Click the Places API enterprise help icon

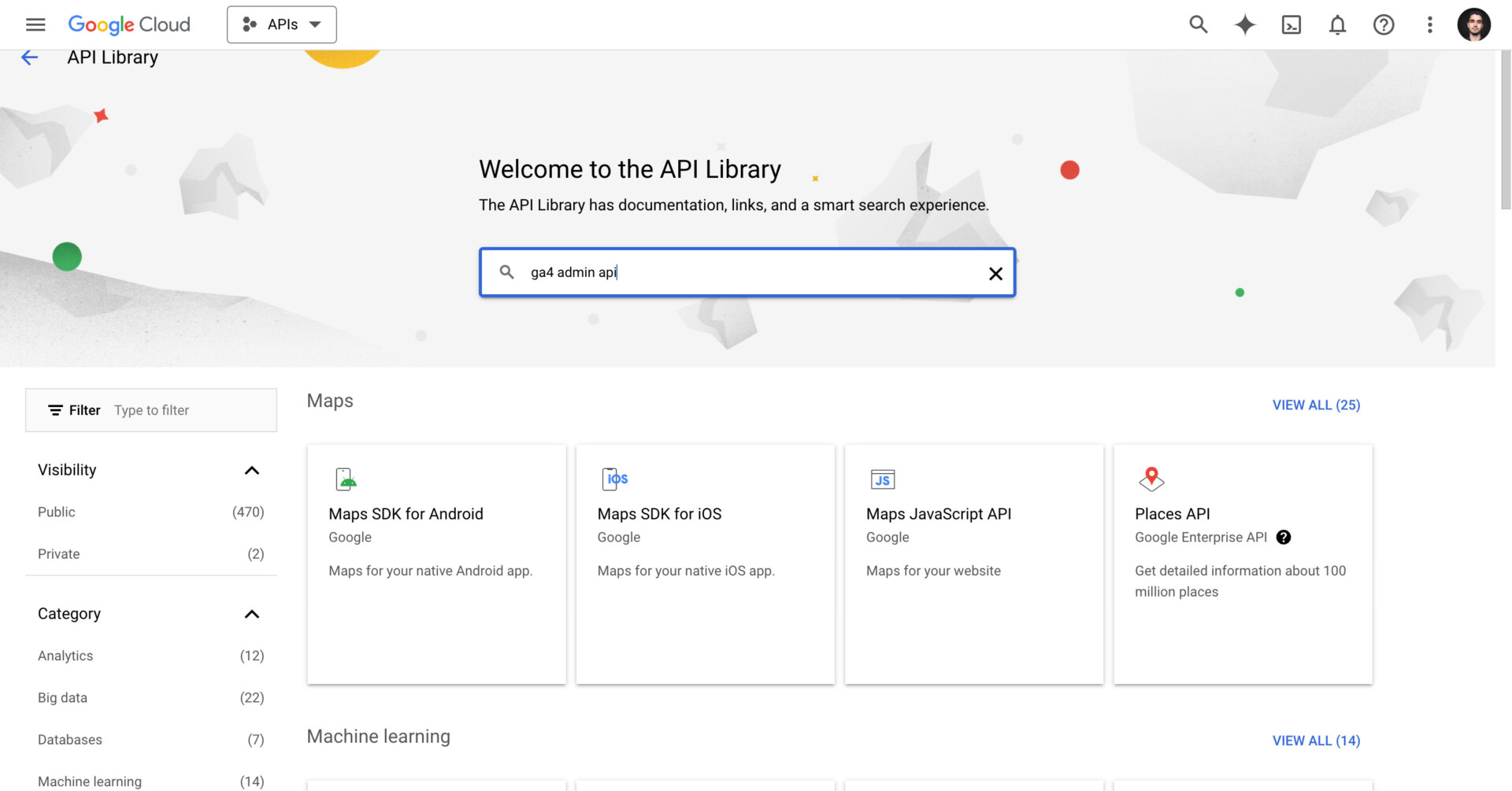point(1284,538)
